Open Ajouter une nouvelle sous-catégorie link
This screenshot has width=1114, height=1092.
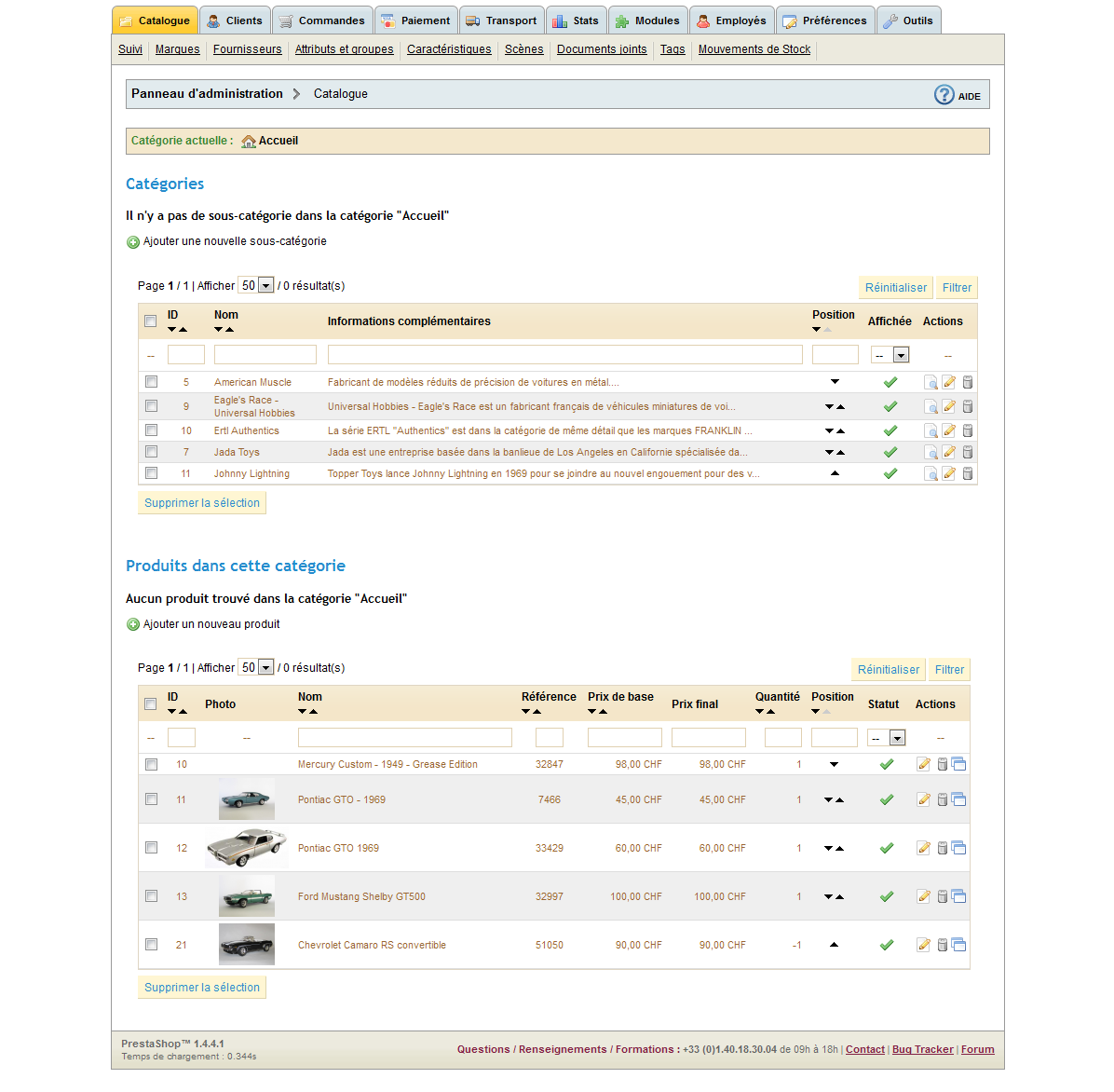(x=235, y=241)
